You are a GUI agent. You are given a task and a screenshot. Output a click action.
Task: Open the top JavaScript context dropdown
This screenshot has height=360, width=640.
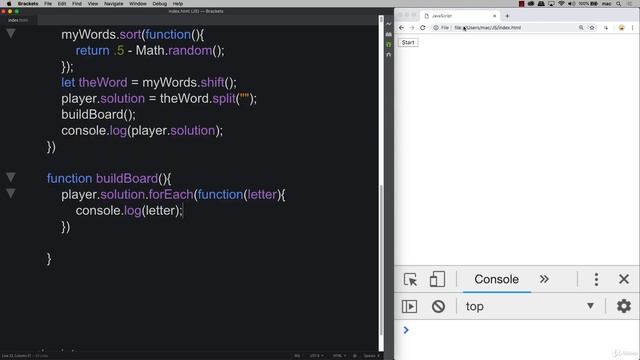click(x=530, y=306)
